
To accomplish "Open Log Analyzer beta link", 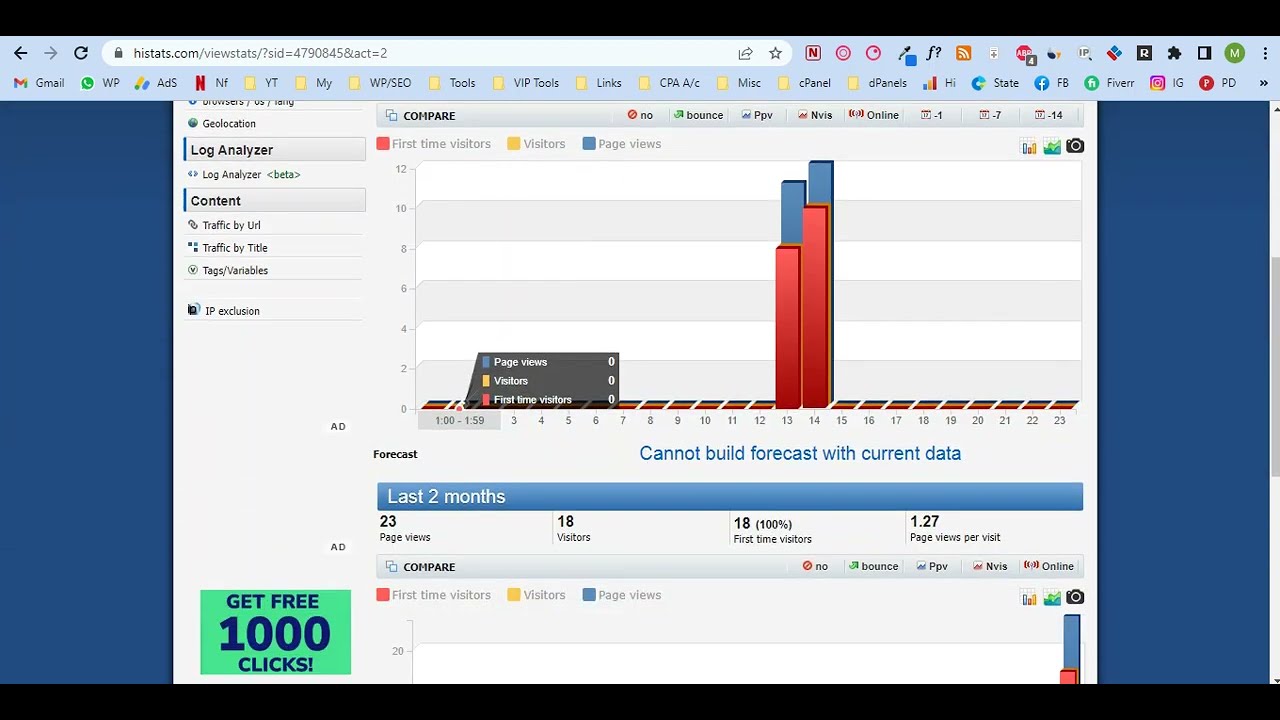I will (244, 174).
